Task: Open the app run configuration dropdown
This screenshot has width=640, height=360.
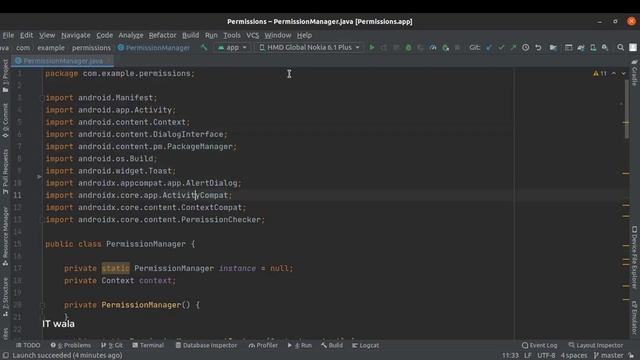Action: click(232, 48)
